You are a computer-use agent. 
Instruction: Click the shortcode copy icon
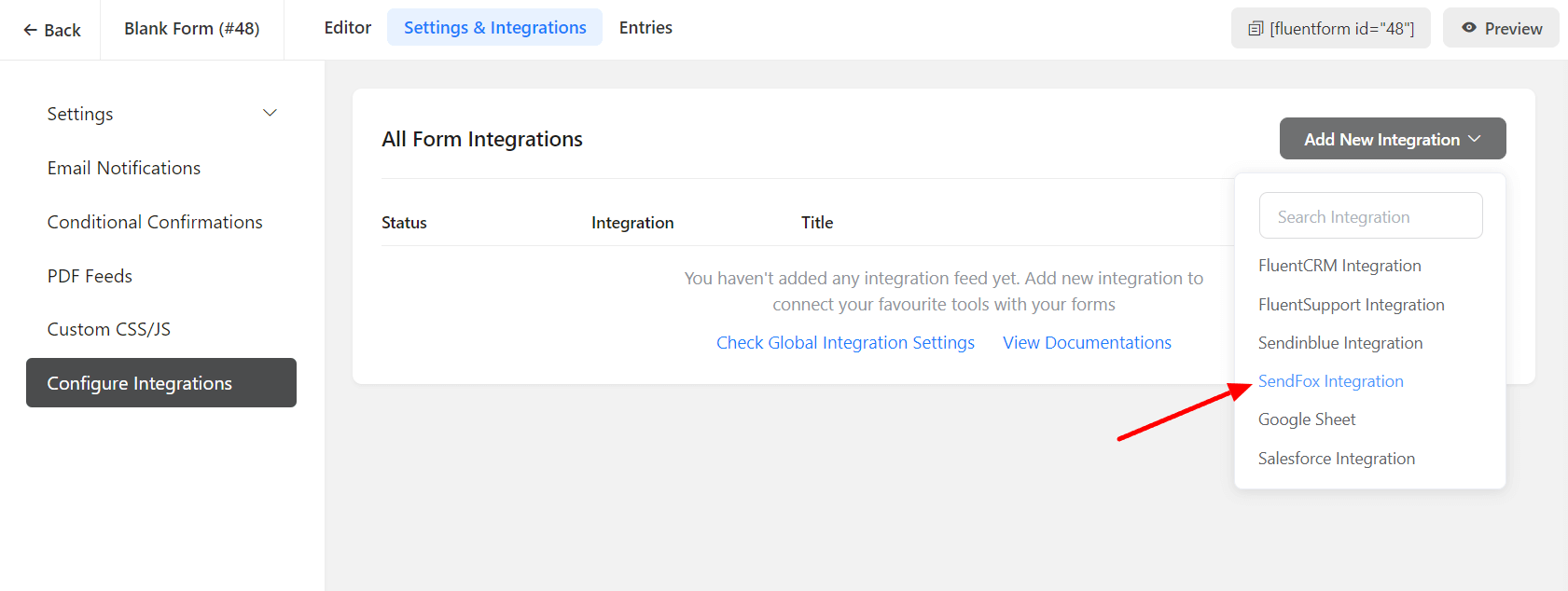coord(1256,29)
